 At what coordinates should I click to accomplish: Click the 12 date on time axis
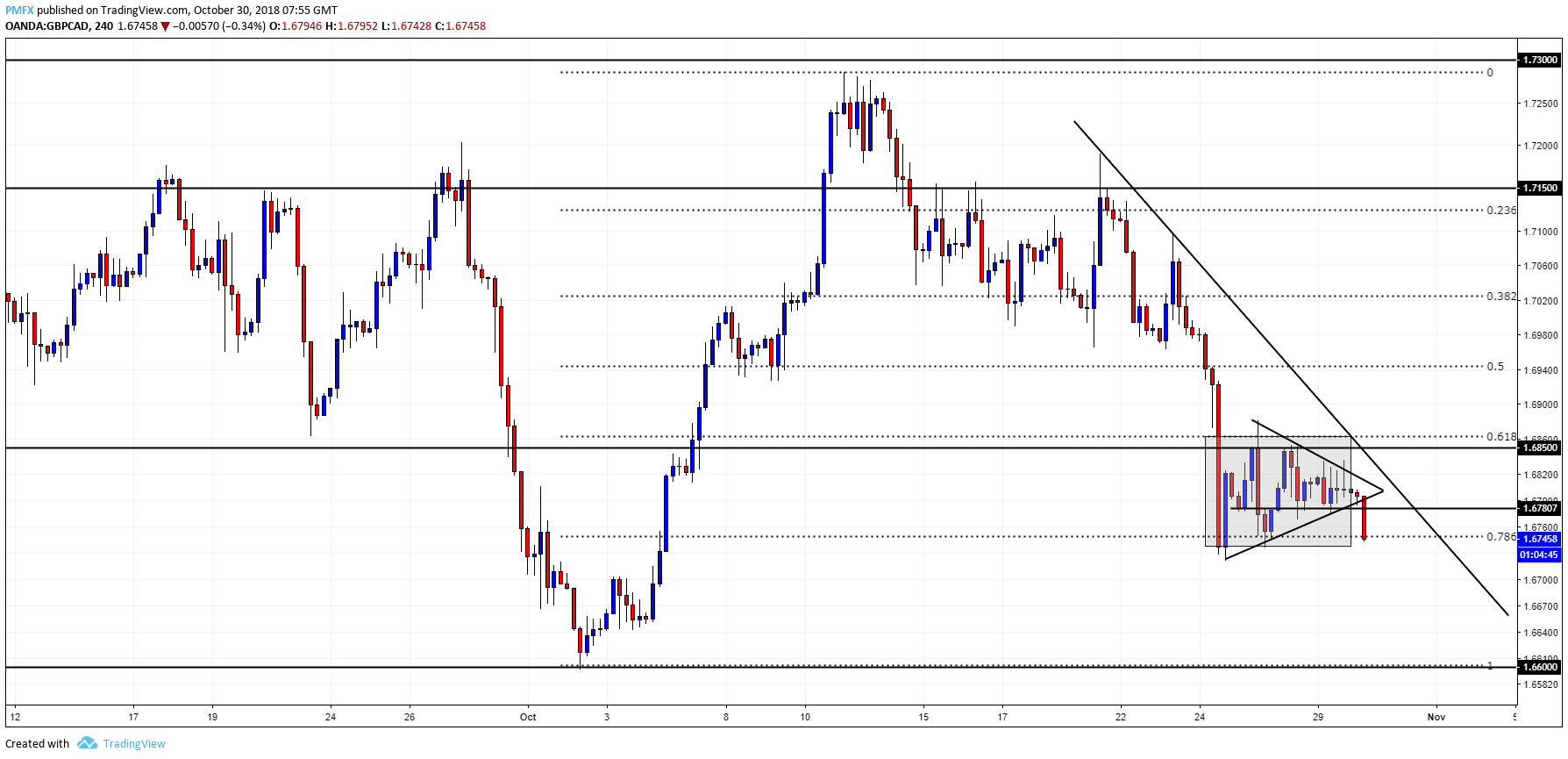tap(15, 717)
